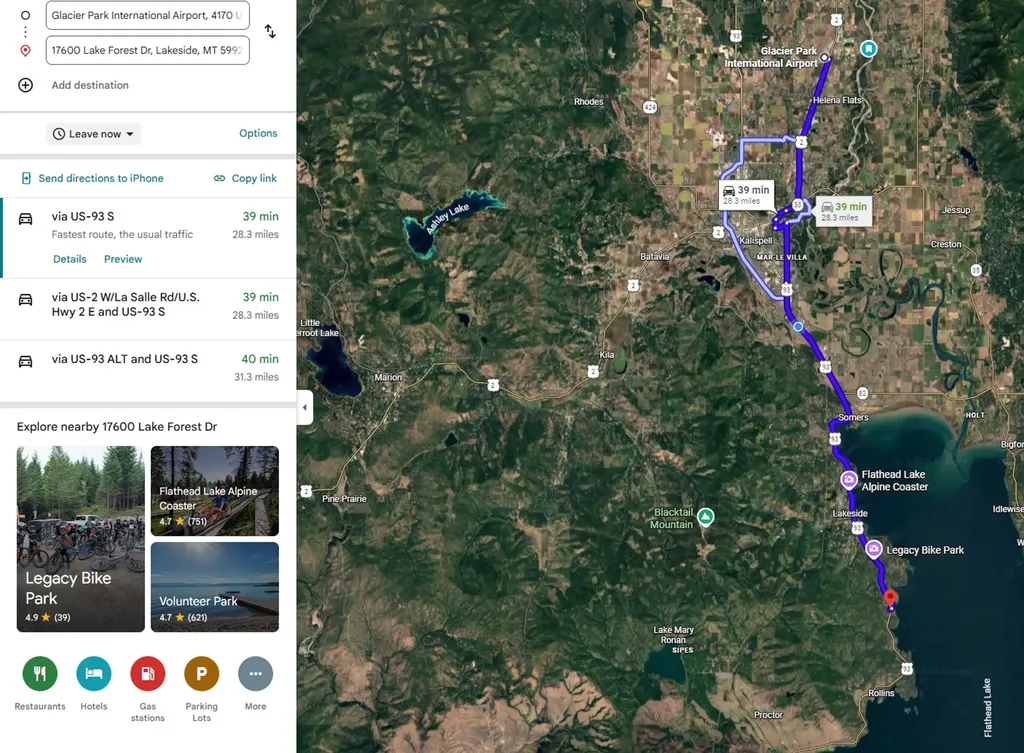The width and height of the screenshot is (1024, 753).
Task: Click the link icon beside Copy link
Action: pos(219,178)
